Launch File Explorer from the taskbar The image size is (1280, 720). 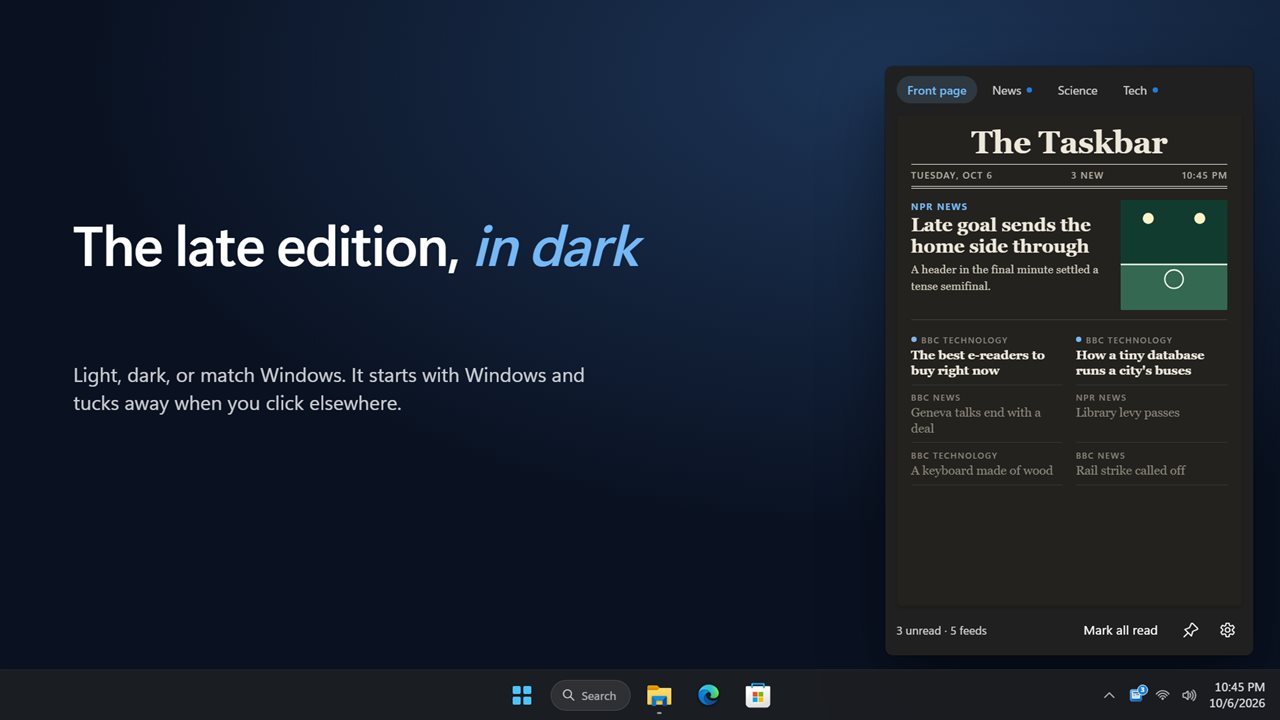click(x=659, y=696)
